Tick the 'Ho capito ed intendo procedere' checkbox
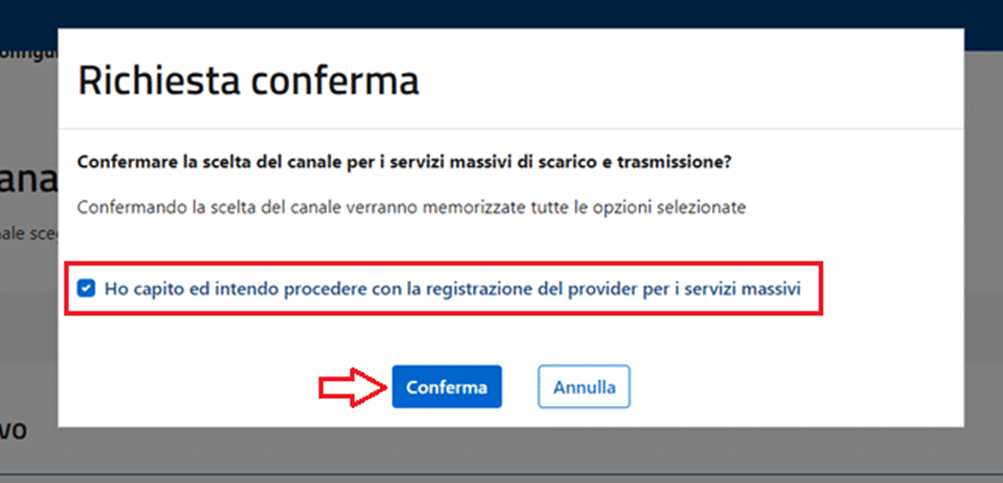Screen dimensions: 1003x483 coord(86,288)
